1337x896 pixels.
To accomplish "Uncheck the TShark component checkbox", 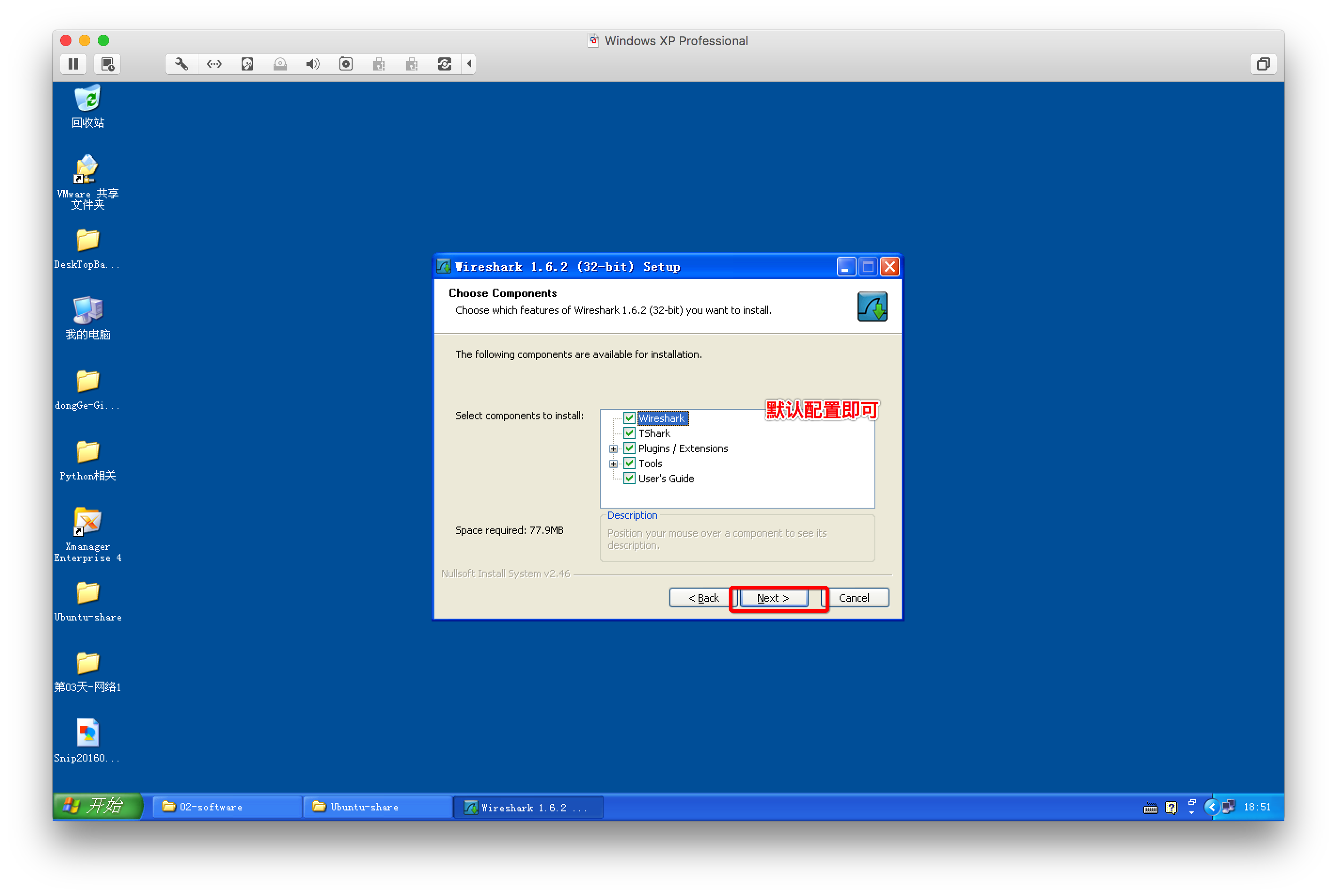I will 629,433.
